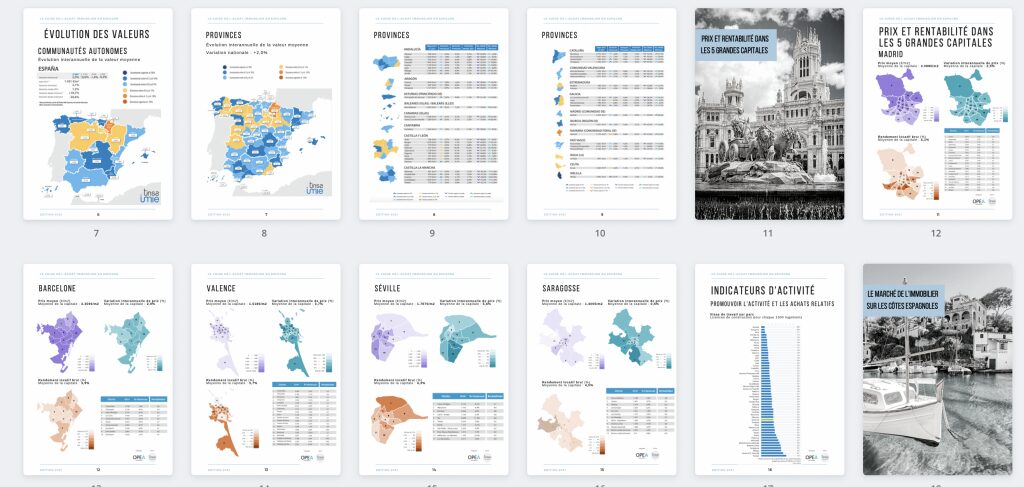Select the Provinces table page starting with Cataluña
This screenshot has width=1024, height=487.
(x=601, y=114)
